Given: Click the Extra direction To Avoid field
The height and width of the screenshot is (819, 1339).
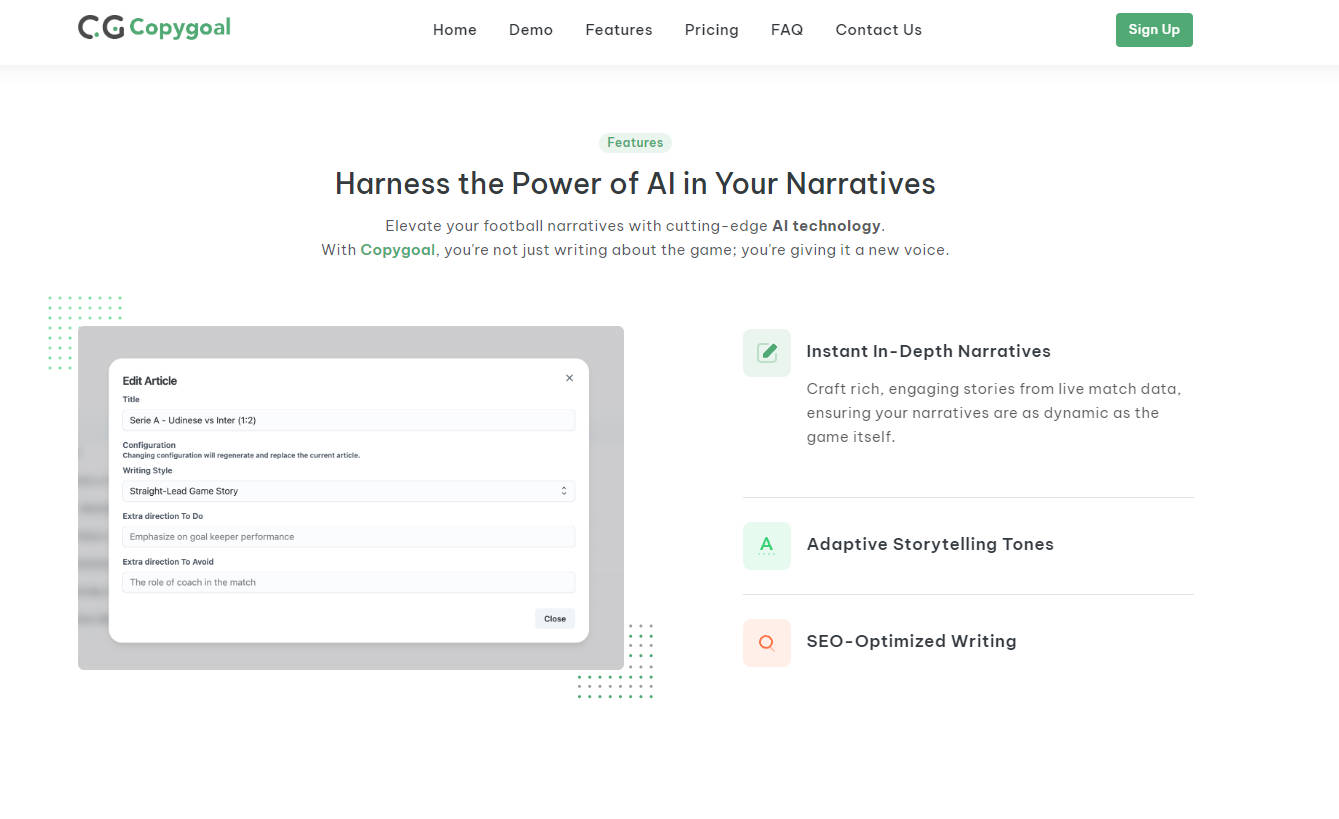Looking at the screenshot, I should click(348, 582).
